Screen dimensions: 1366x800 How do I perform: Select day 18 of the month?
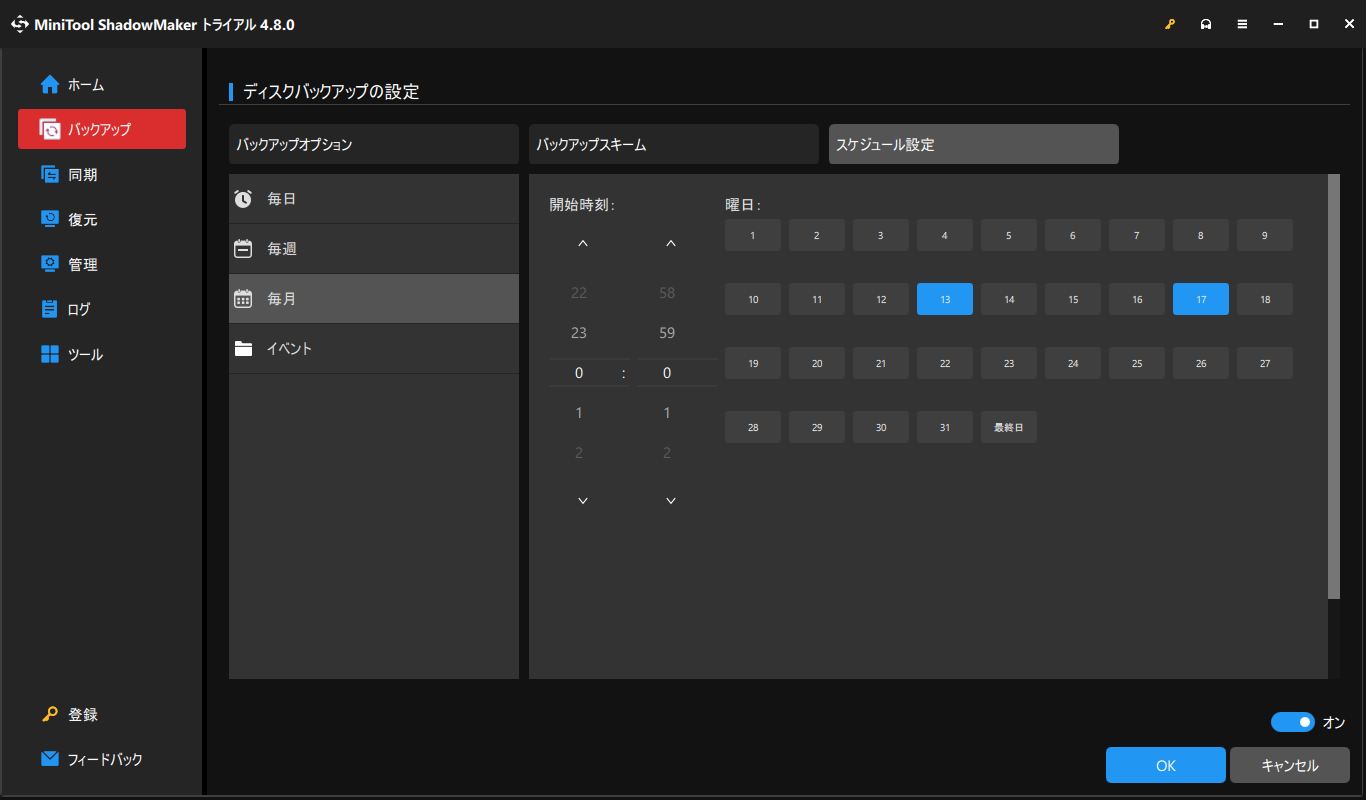tap(1265, 299)
